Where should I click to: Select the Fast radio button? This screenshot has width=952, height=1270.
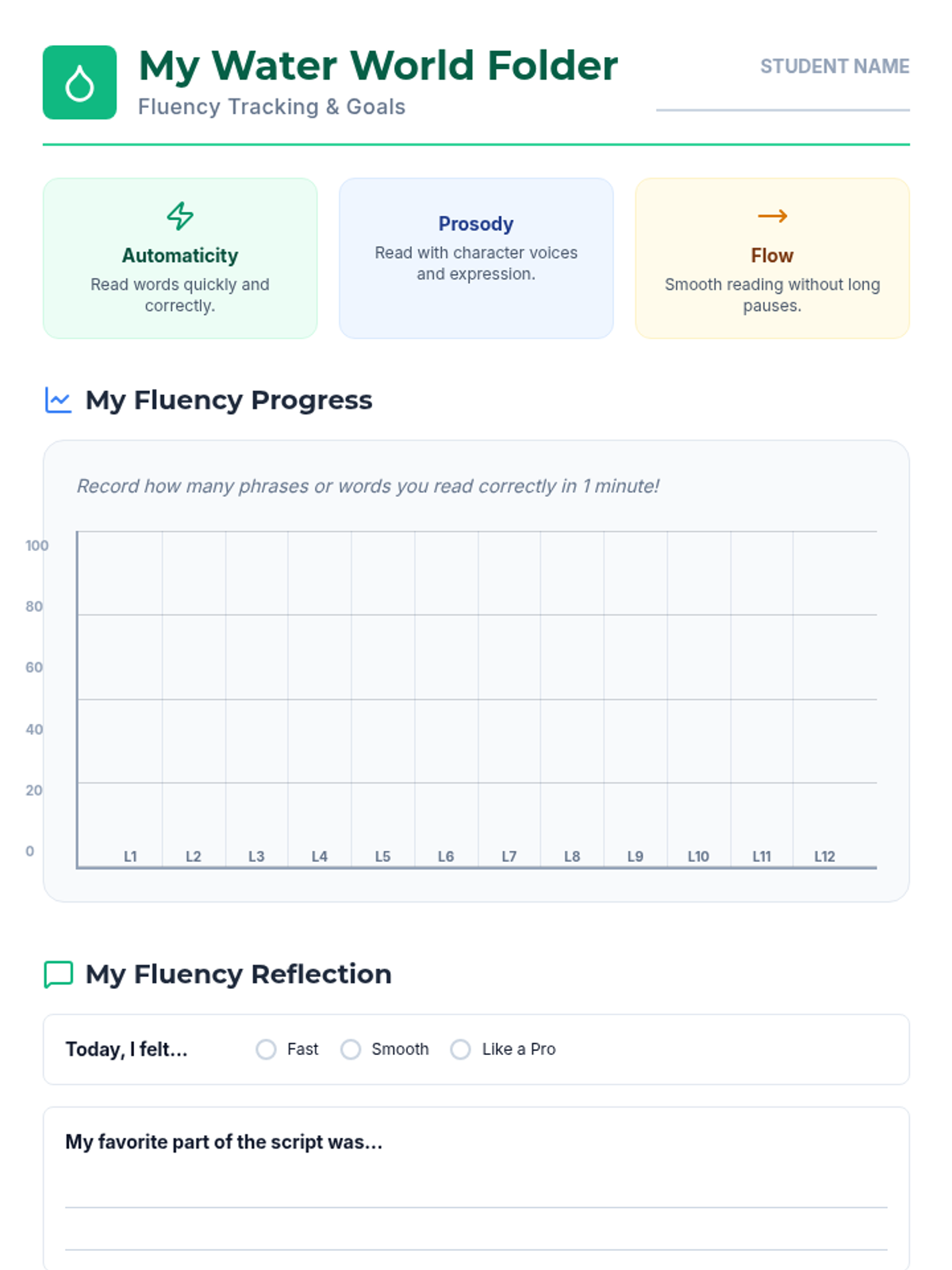267,1049
